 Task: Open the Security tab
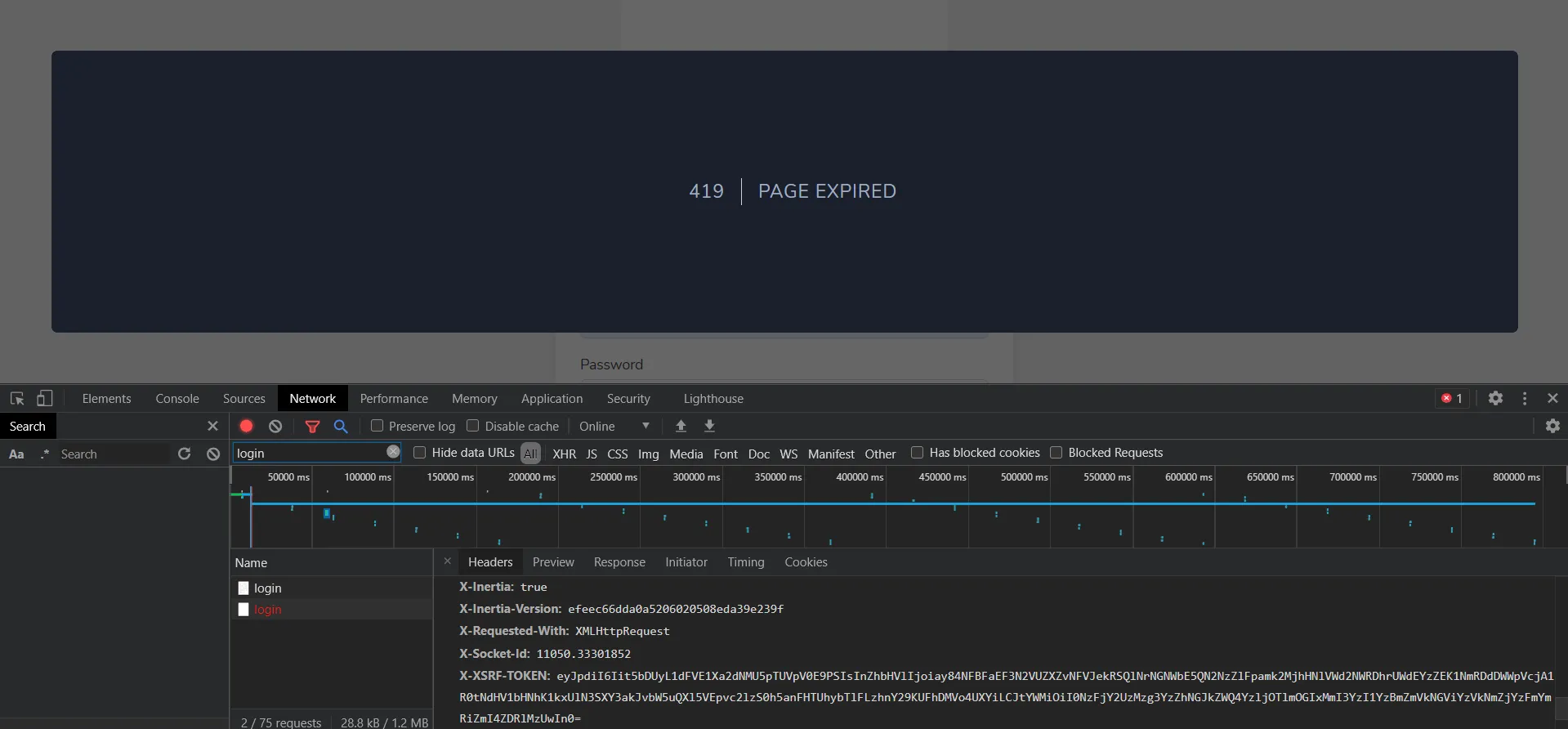(x=628, y=399)
